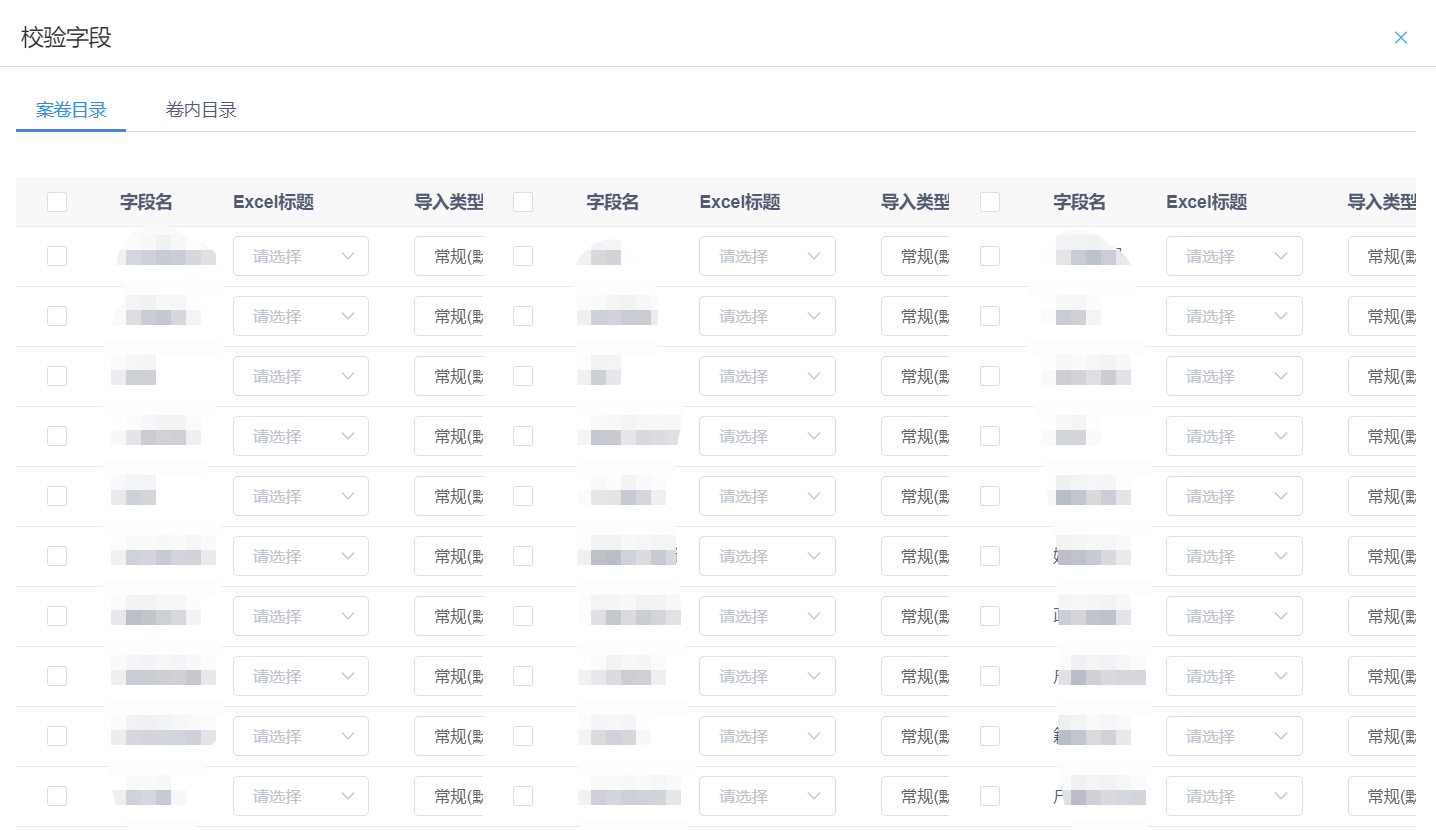Tick the select-all checkbox in rightmost table header
Image resolution: width=1436 pixels, height=830 pixels.
990,202
